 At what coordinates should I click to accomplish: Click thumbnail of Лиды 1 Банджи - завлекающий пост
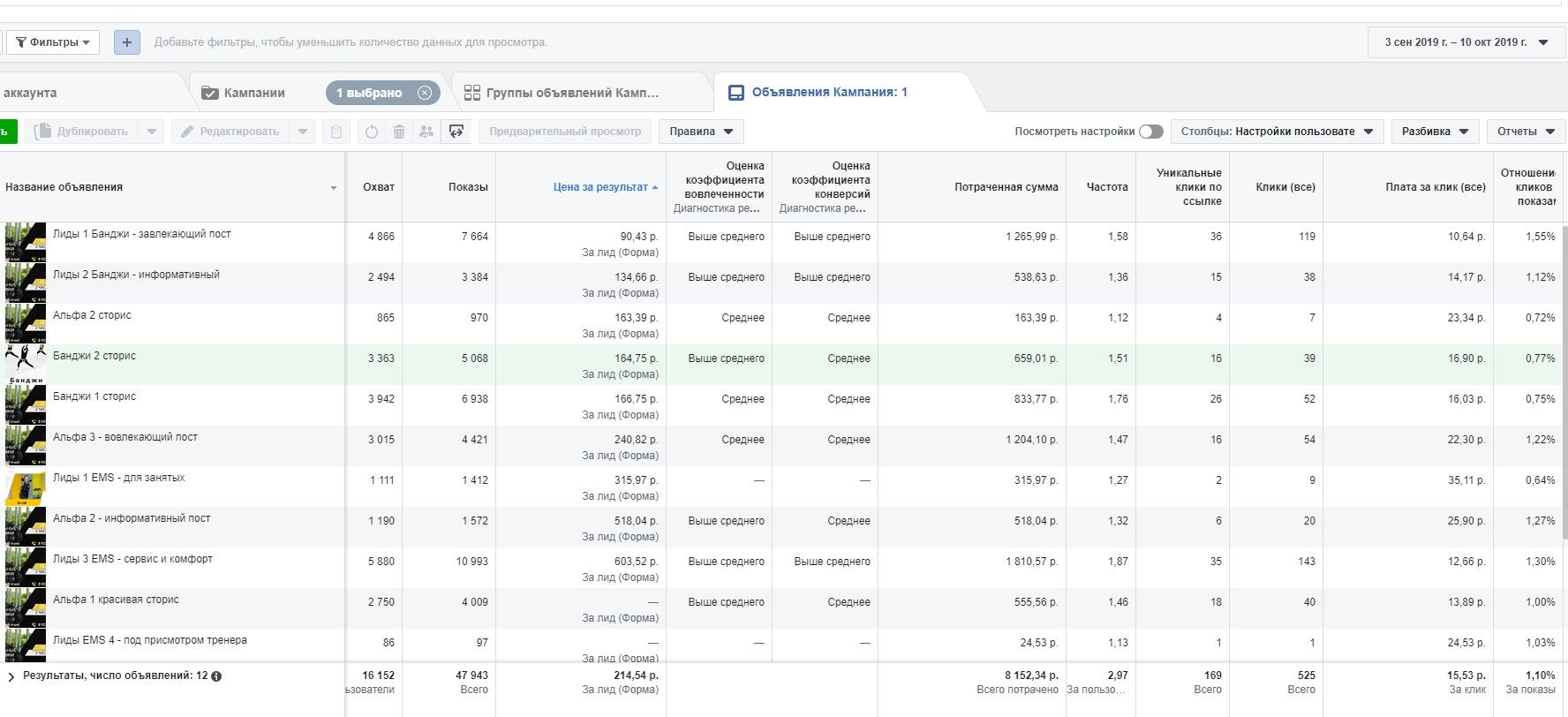(x=25, y=243)
